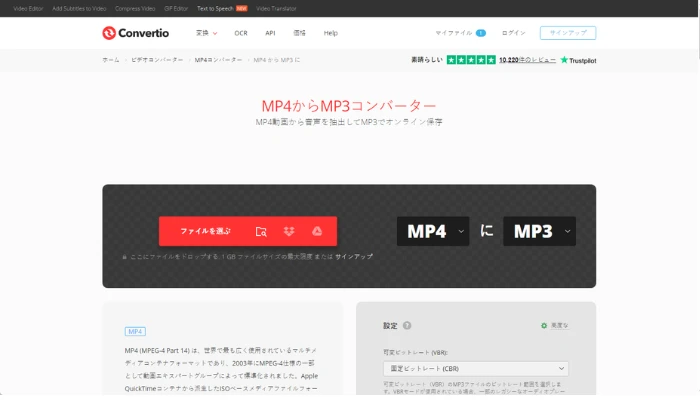This screenshot has width=700, height=400.
Task: Open Video Editor in top bar
Action: coord(28,8)
